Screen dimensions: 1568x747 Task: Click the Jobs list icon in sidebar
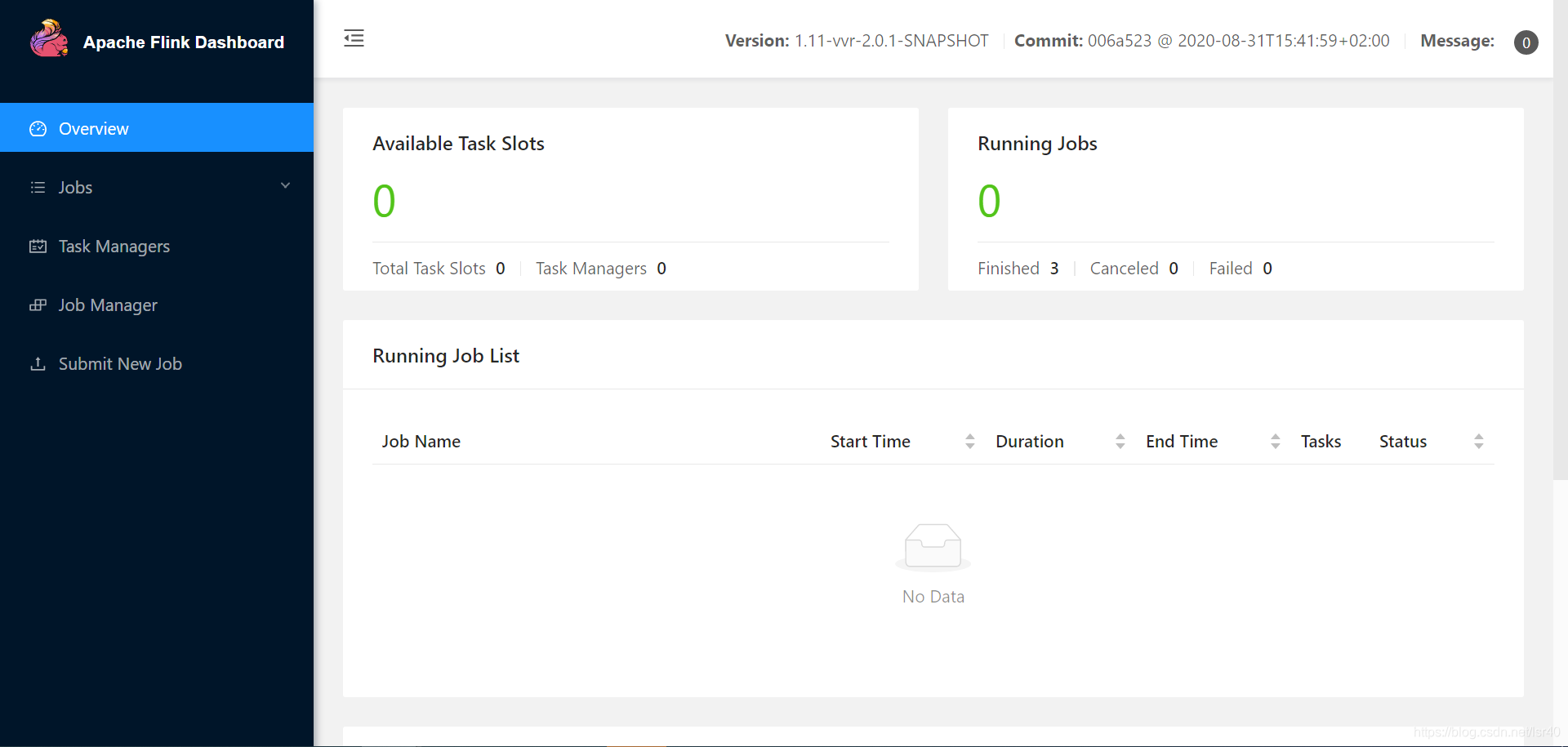pos(38,188)
